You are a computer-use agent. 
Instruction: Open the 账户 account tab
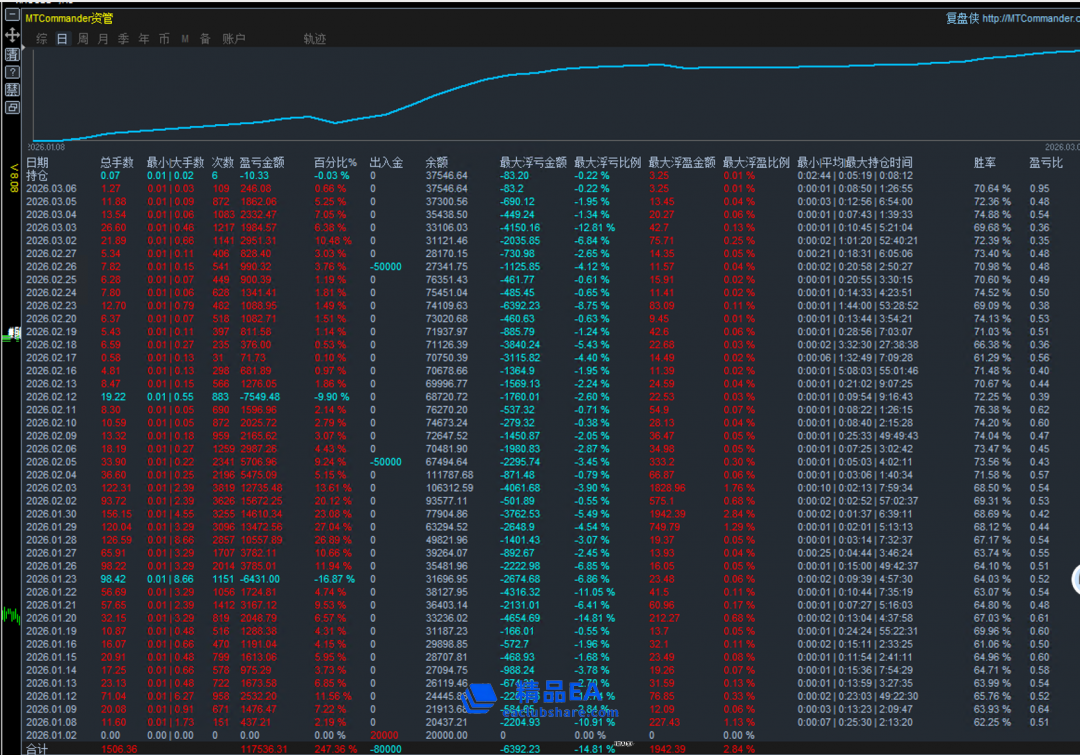(x=233, y=39)
